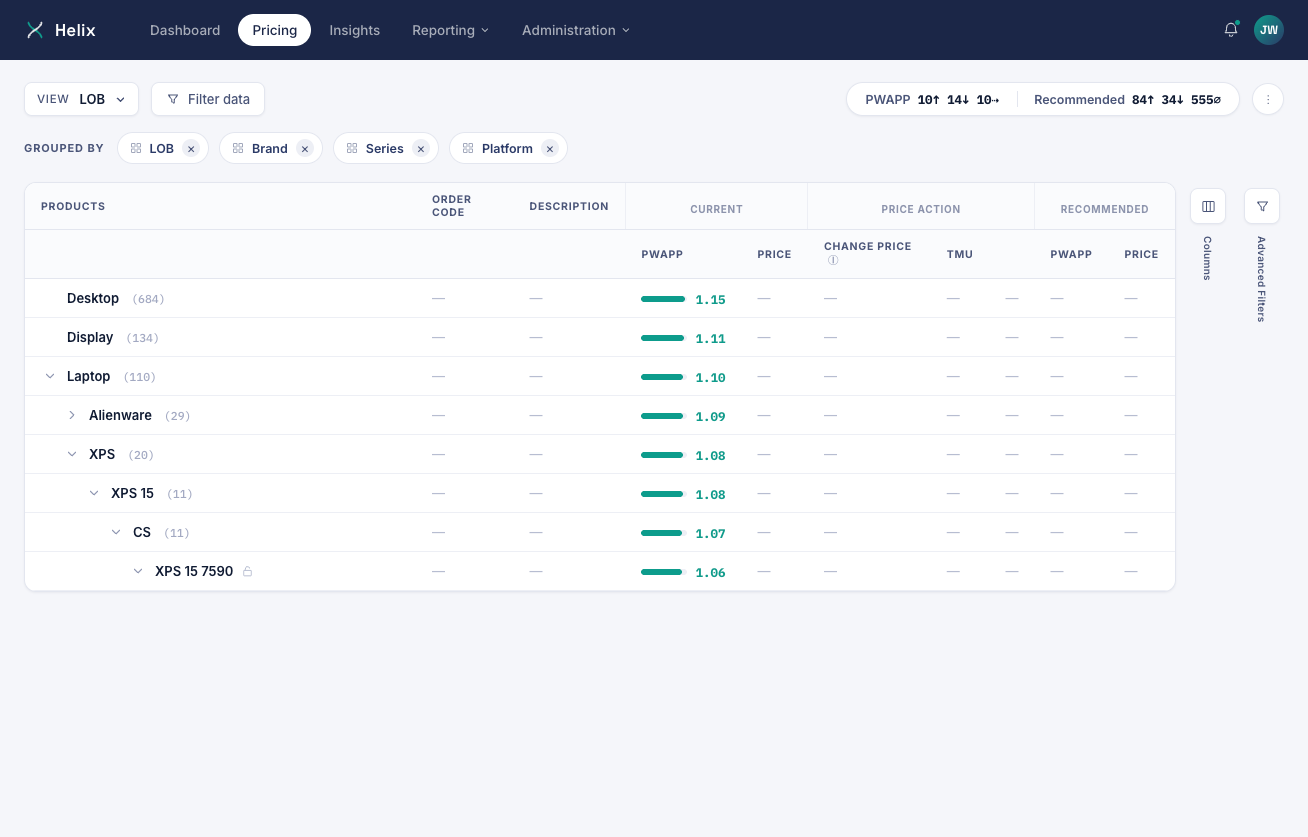Collapse the XPS 15 7590 row chevron
Viewport: 1308px width, 837px height.
point(138,572)
